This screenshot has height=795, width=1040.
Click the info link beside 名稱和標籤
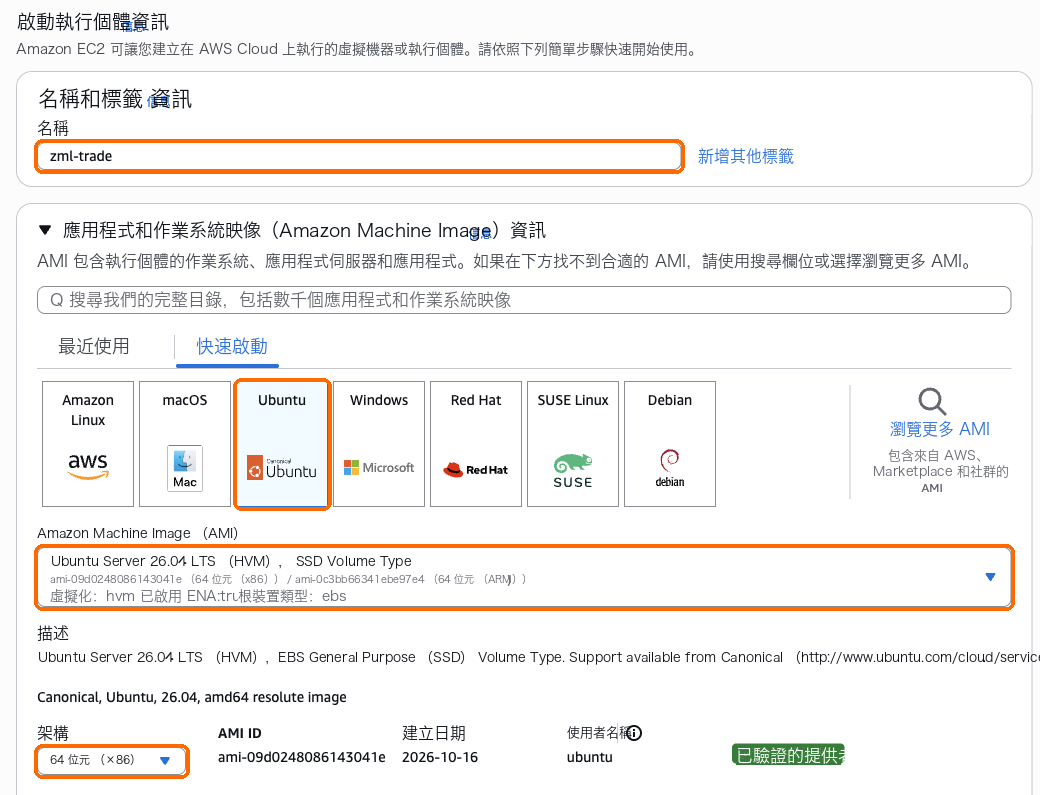pos(159,101)
